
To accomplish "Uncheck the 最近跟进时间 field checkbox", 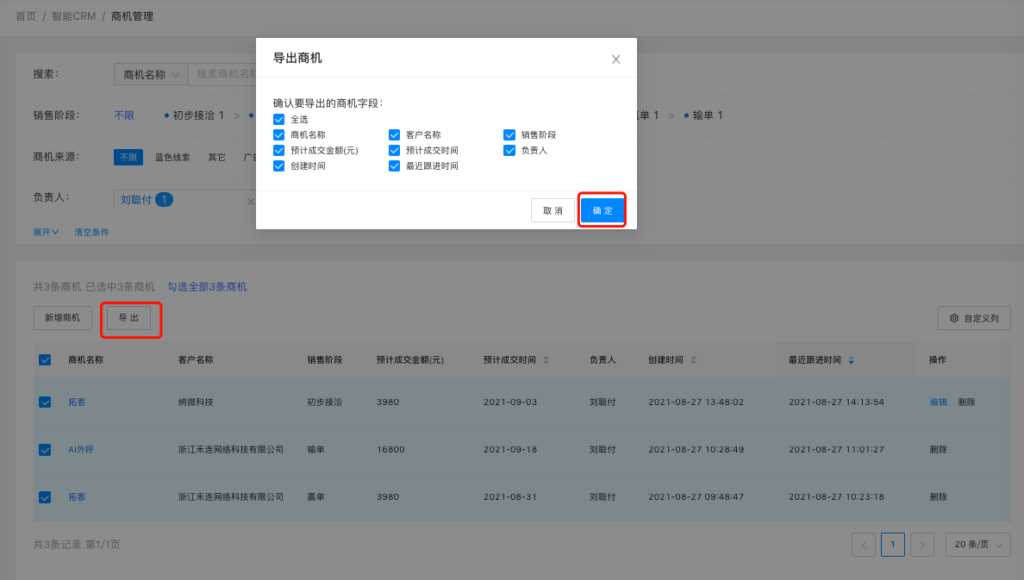I will pyautogui.click(x=395, y=166).
